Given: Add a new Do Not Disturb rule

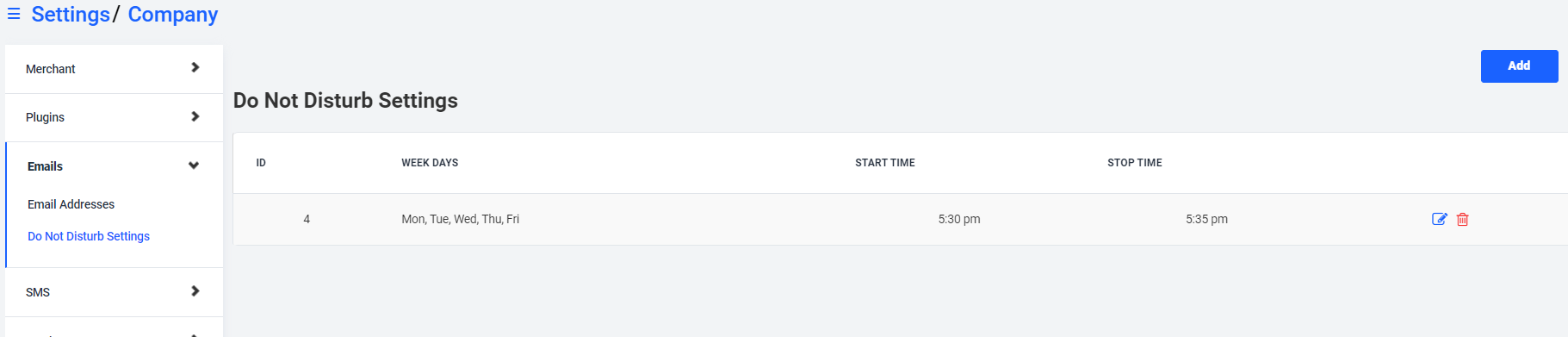Looking at the screenshot, I should tap(1519, 66).
